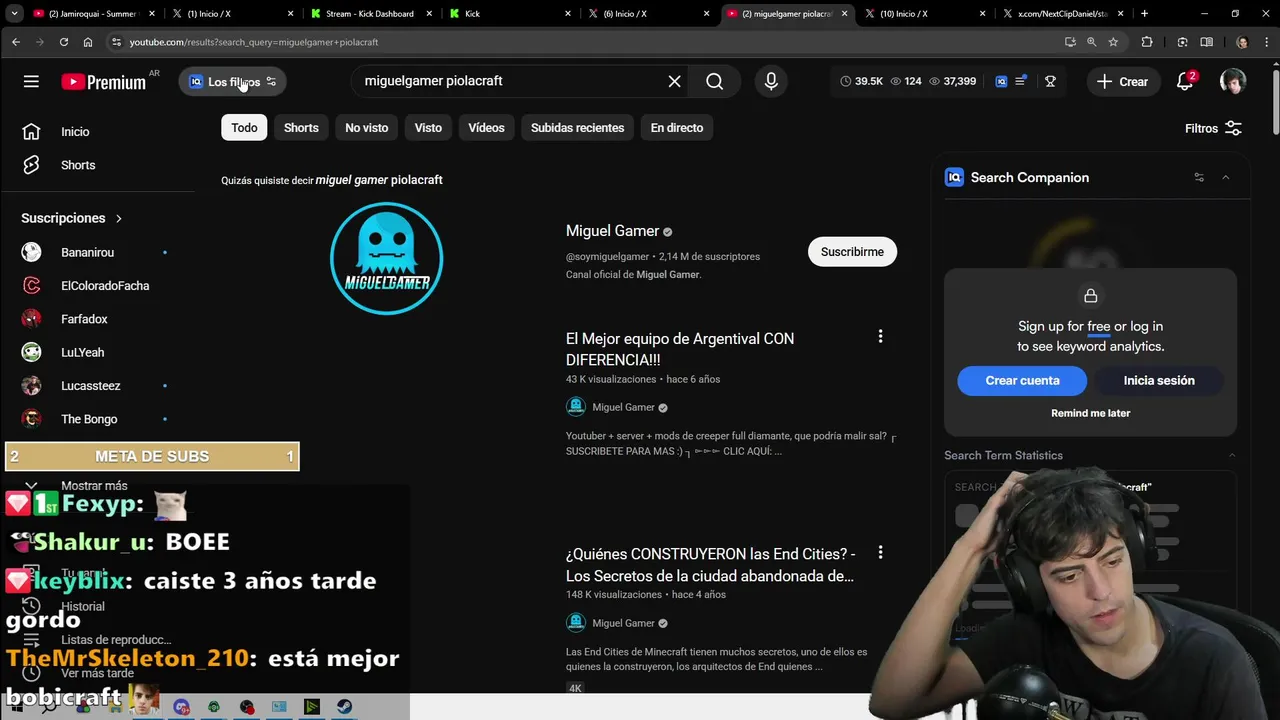Screen dimensions: 1280x720
Task: Open OBS from the taskbar
Action: pos(247,707)
